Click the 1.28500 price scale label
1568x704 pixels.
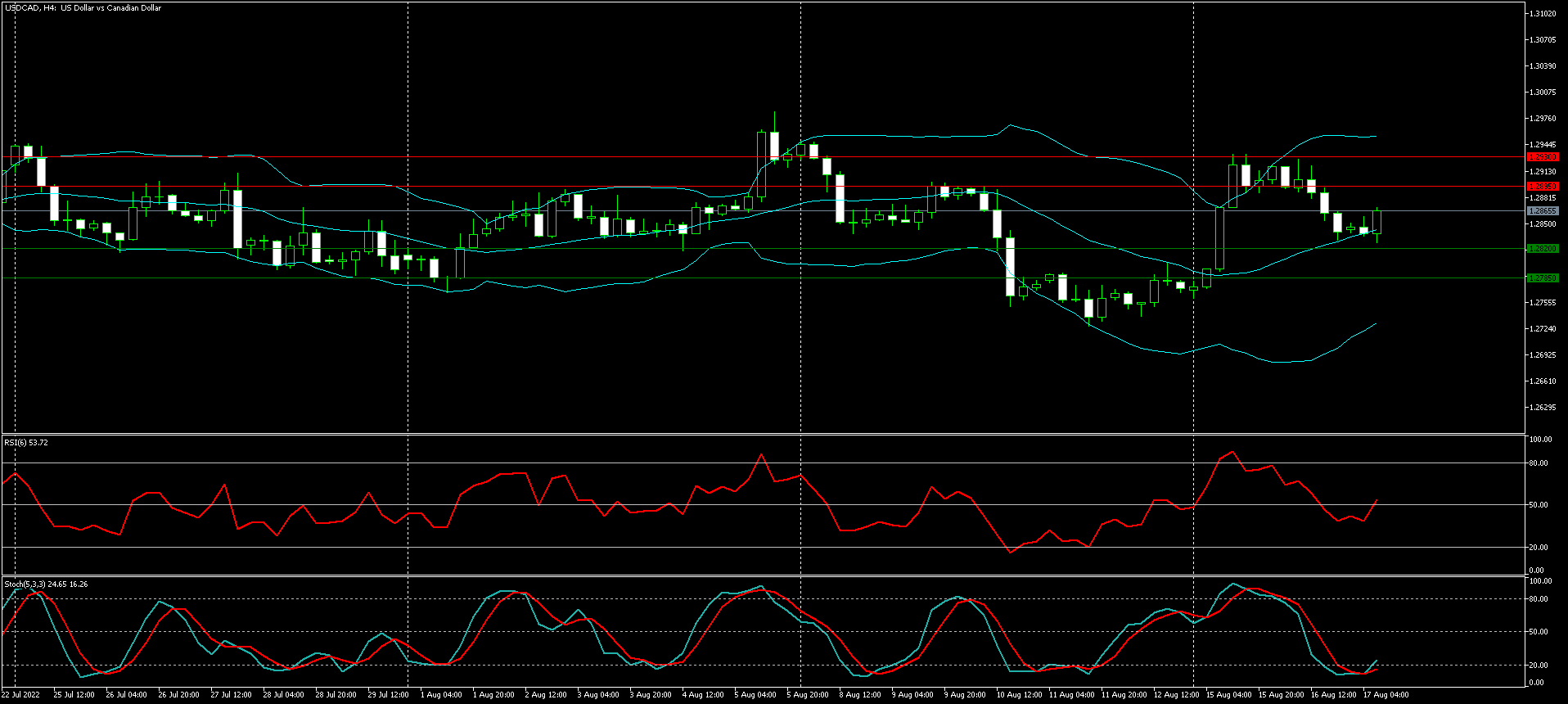[1543, 224]
